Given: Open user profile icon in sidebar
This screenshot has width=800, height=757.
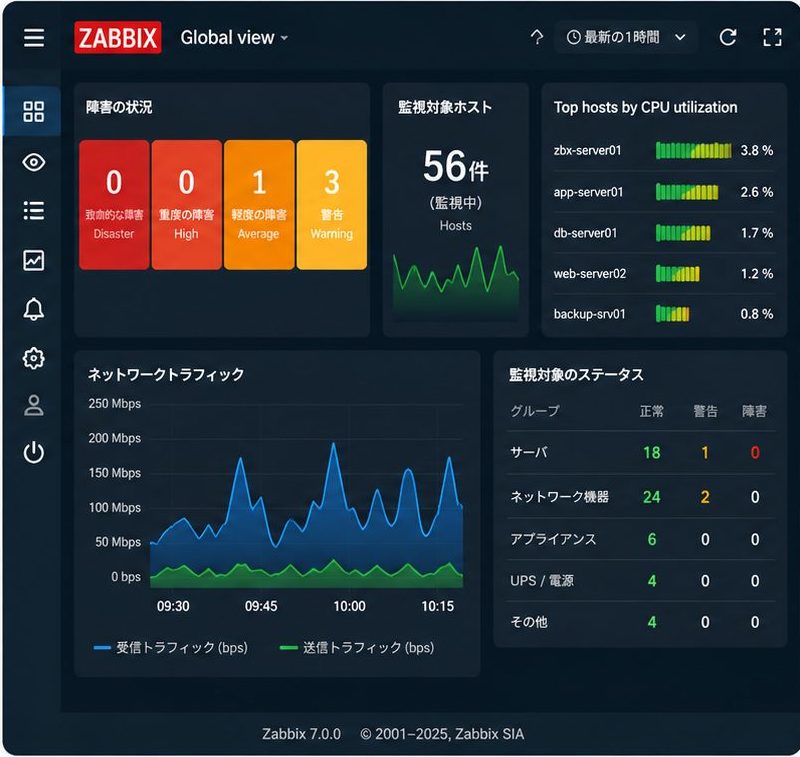Looking at the screenshot, I should [34, 406].
